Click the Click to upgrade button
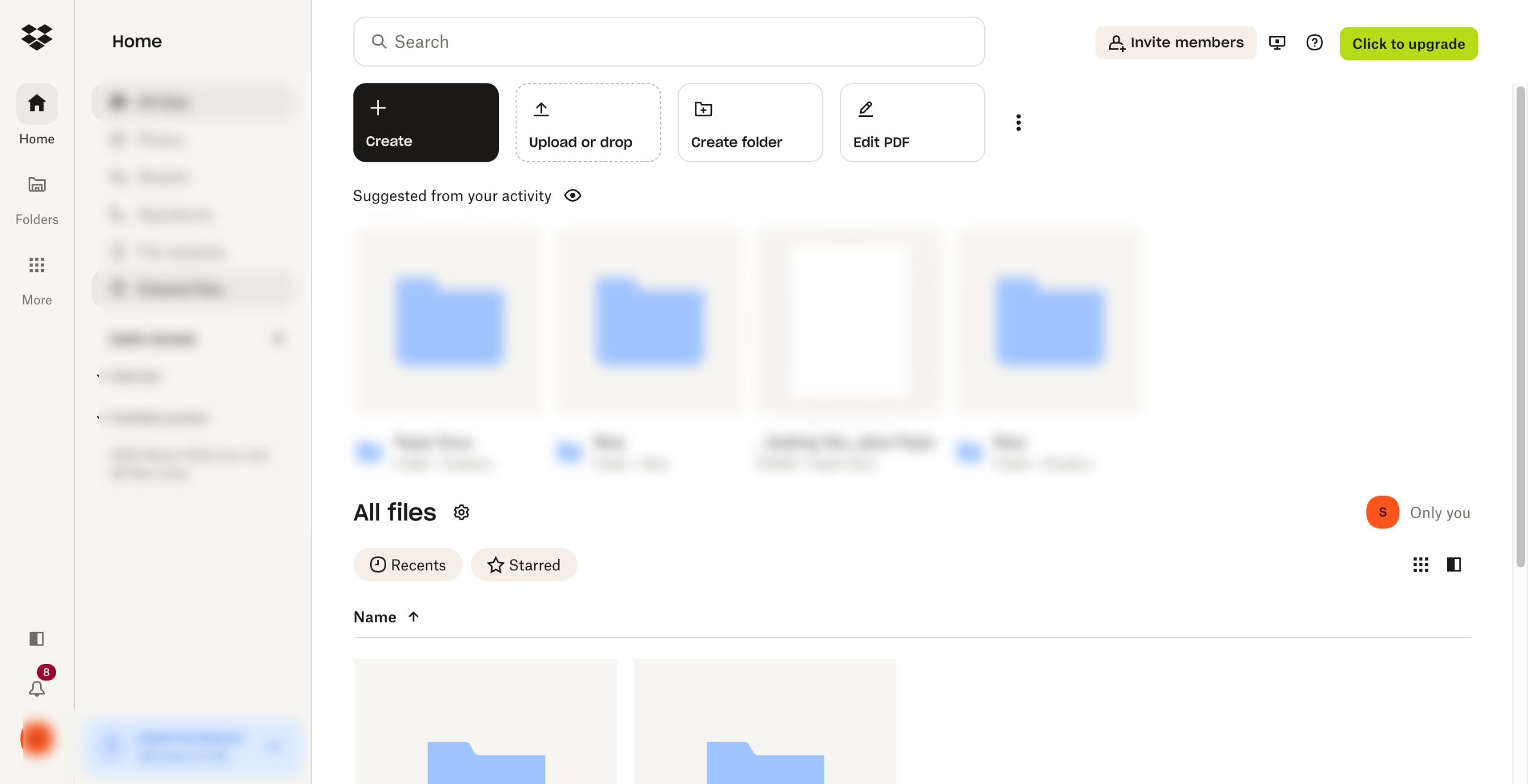The width and height of the screenshot is (1528, 784). click(x=1409, y=44)
